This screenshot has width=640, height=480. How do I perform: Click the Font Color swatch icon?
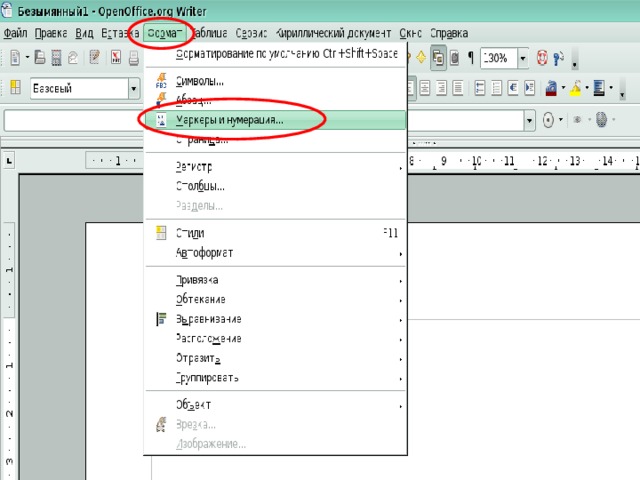tap(551, 88)
